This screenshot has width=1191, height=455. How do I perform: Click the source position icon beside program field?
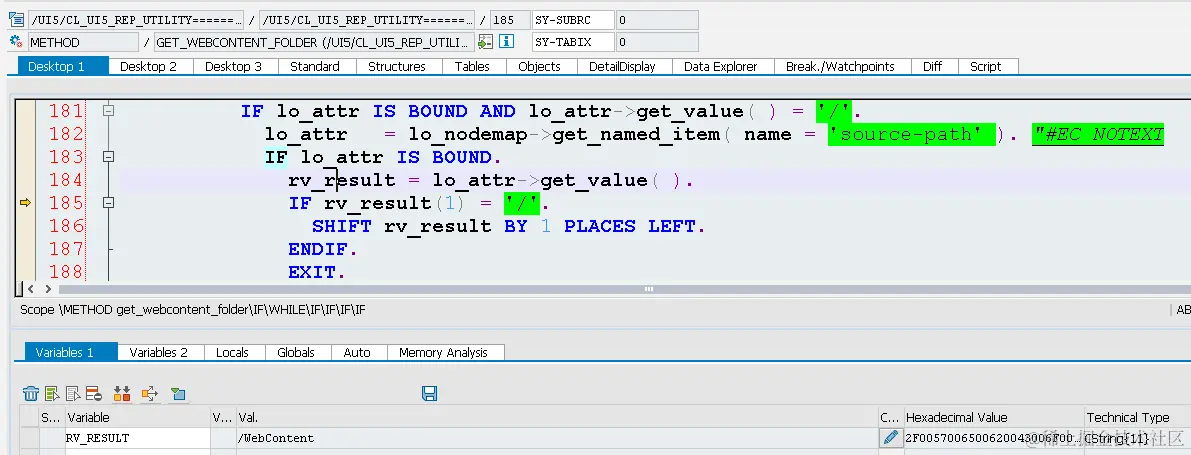pyautogui.click(x=15, y=20)
